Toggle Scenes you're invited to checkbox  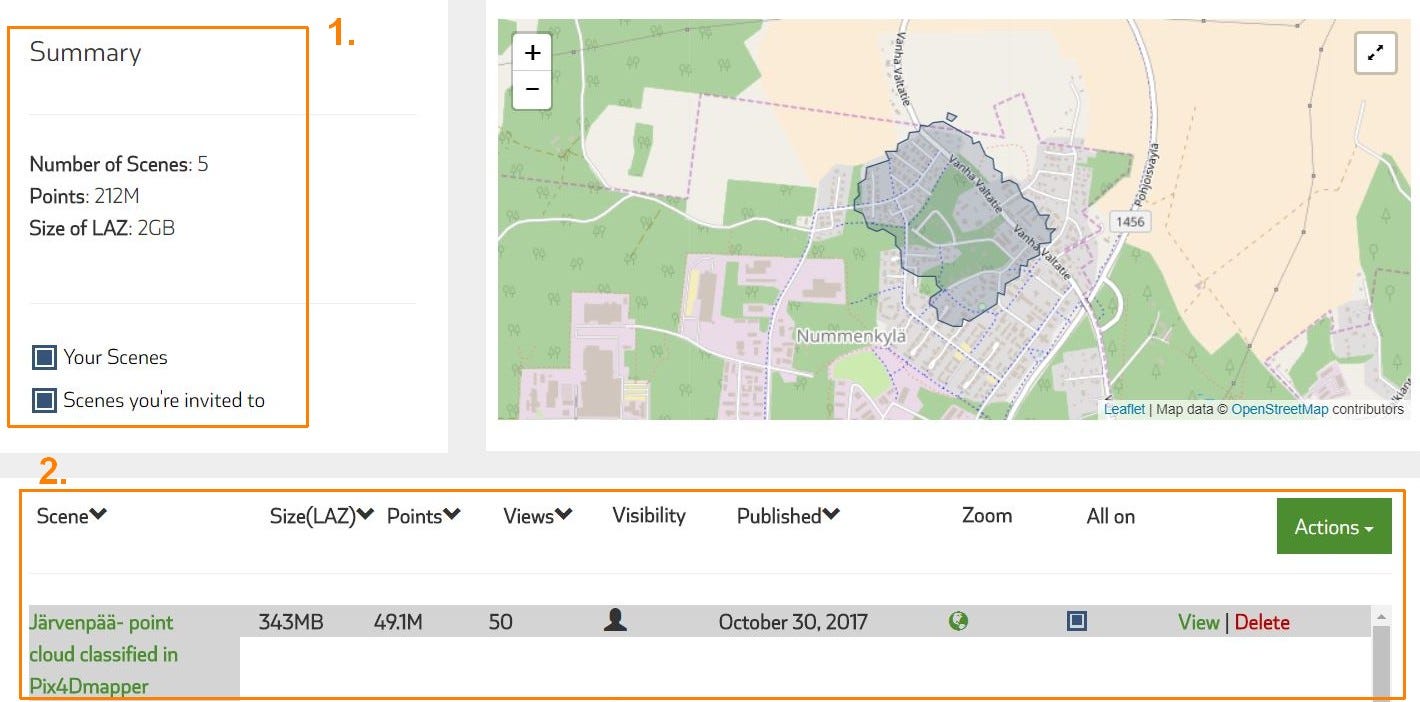pos(44,400)
